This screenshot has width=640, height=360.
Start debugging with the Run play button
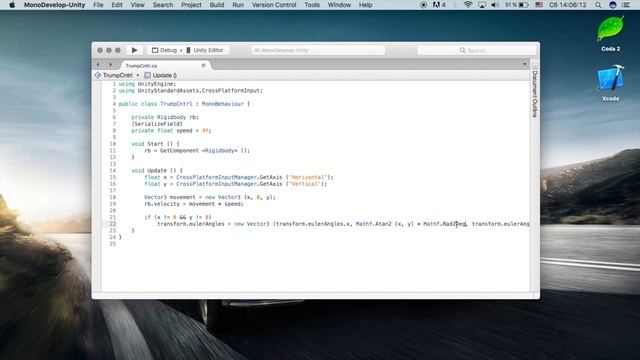point(134,50)
